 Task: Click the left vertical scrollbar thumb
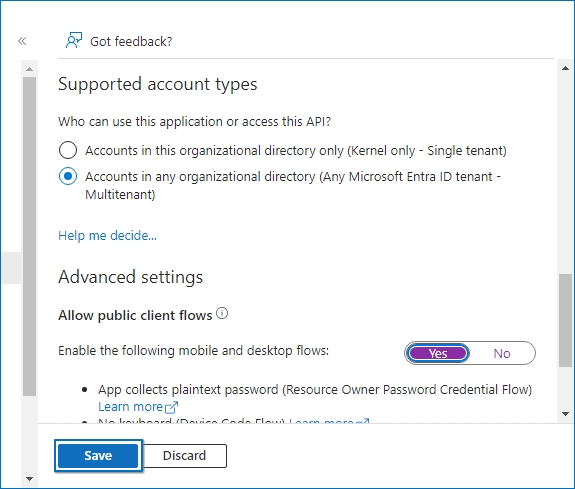click(30, 236)
